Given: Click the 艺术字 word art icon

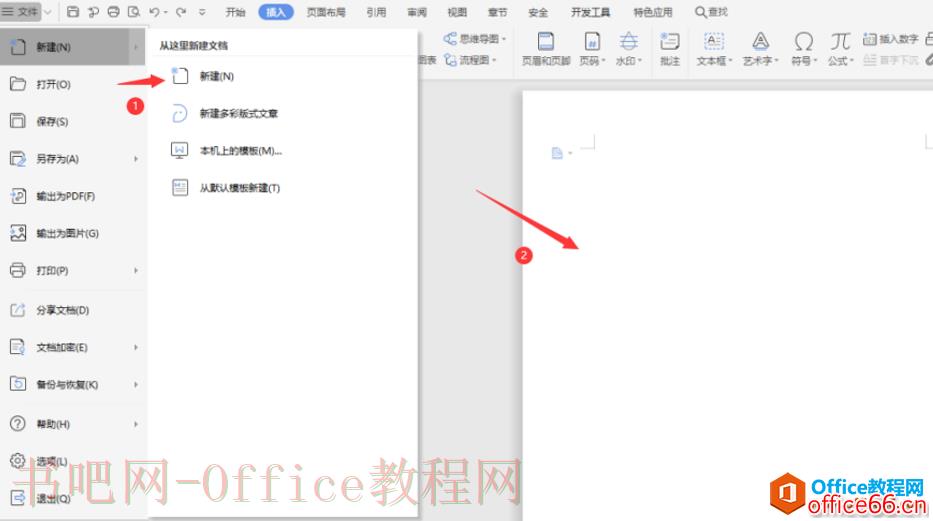Looking at the screenshot, I should (760, 42).
